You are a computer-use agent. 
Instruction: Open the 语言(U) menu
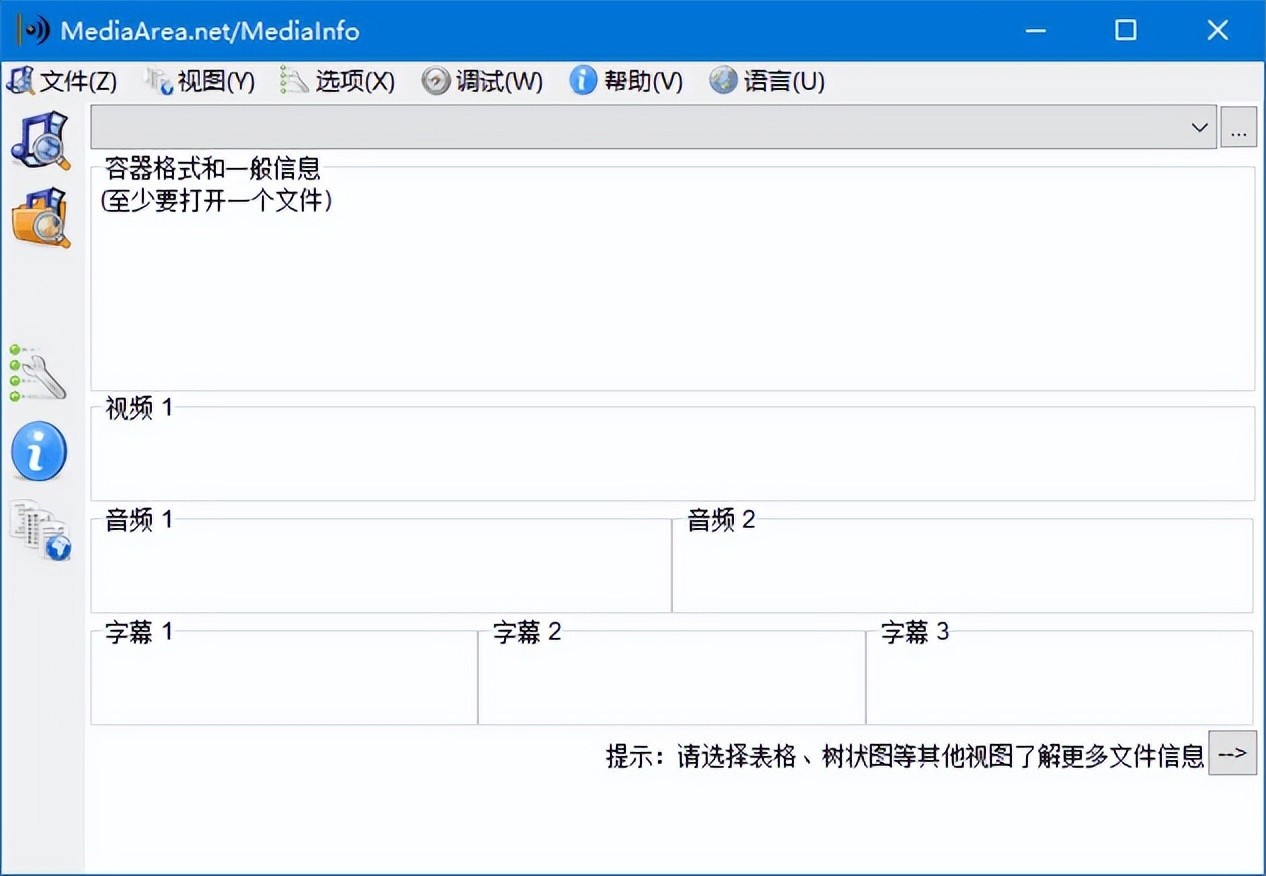(768, 81)
